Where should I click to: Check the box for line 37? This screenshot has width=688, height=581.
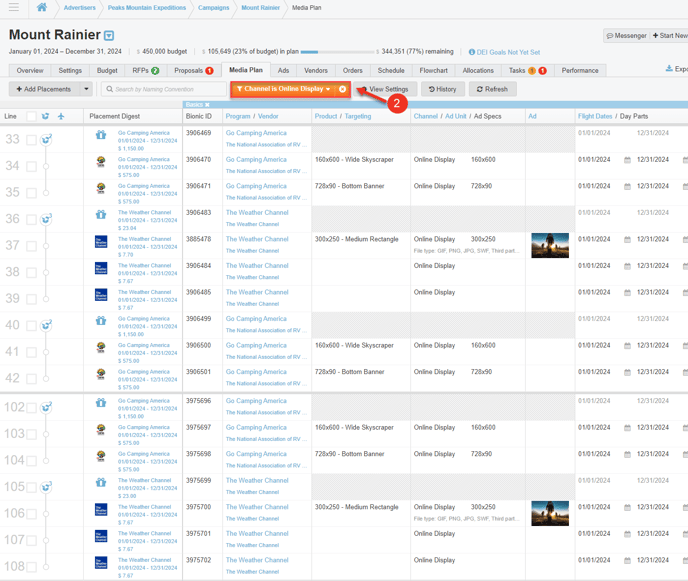[31, 246]
